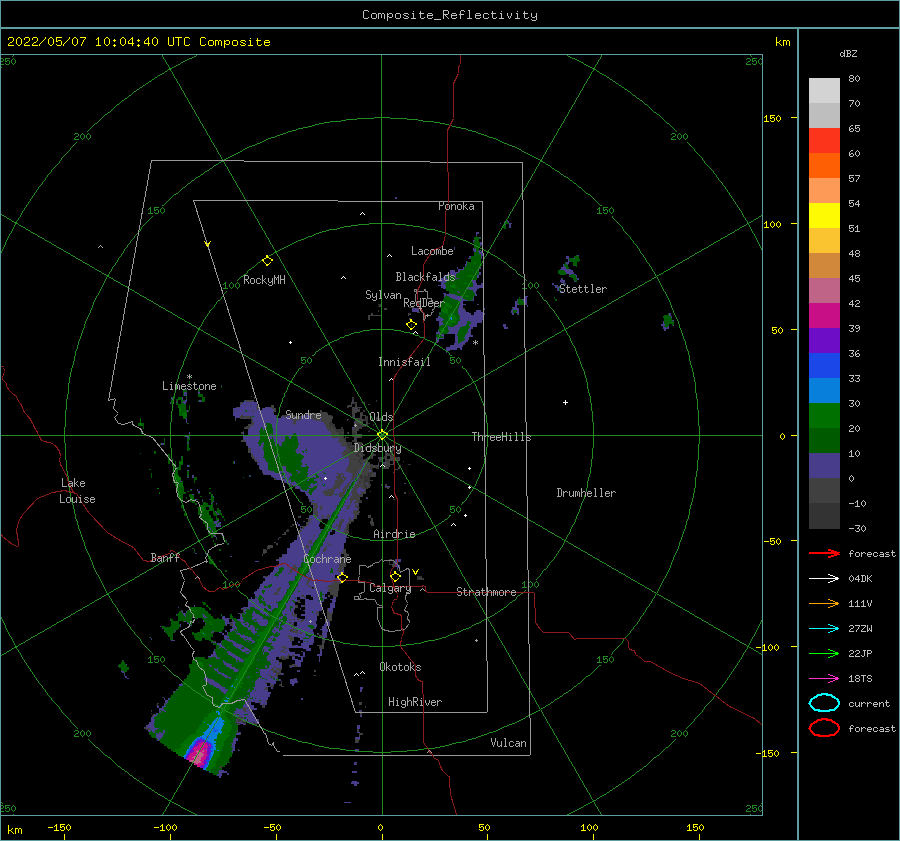This screenshot has width=900, height=841.
Task: Pick the cyan 27ZW arrow icon
Action: click(x=824, y=629)
